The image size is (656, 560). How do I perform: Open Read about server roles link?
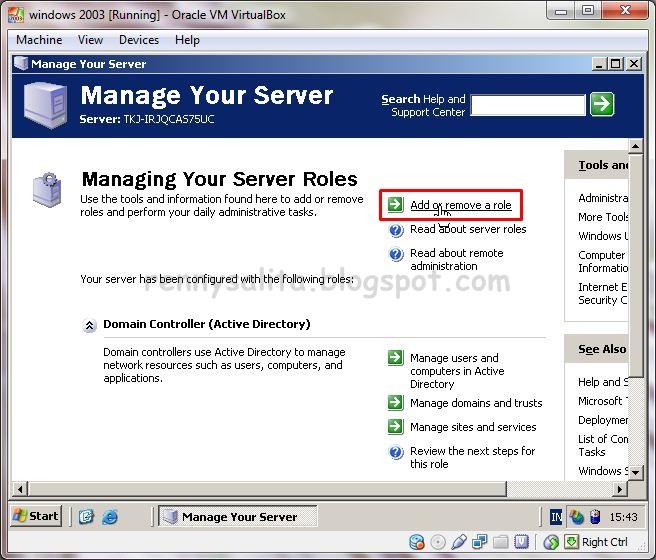[x=468, y=229]
